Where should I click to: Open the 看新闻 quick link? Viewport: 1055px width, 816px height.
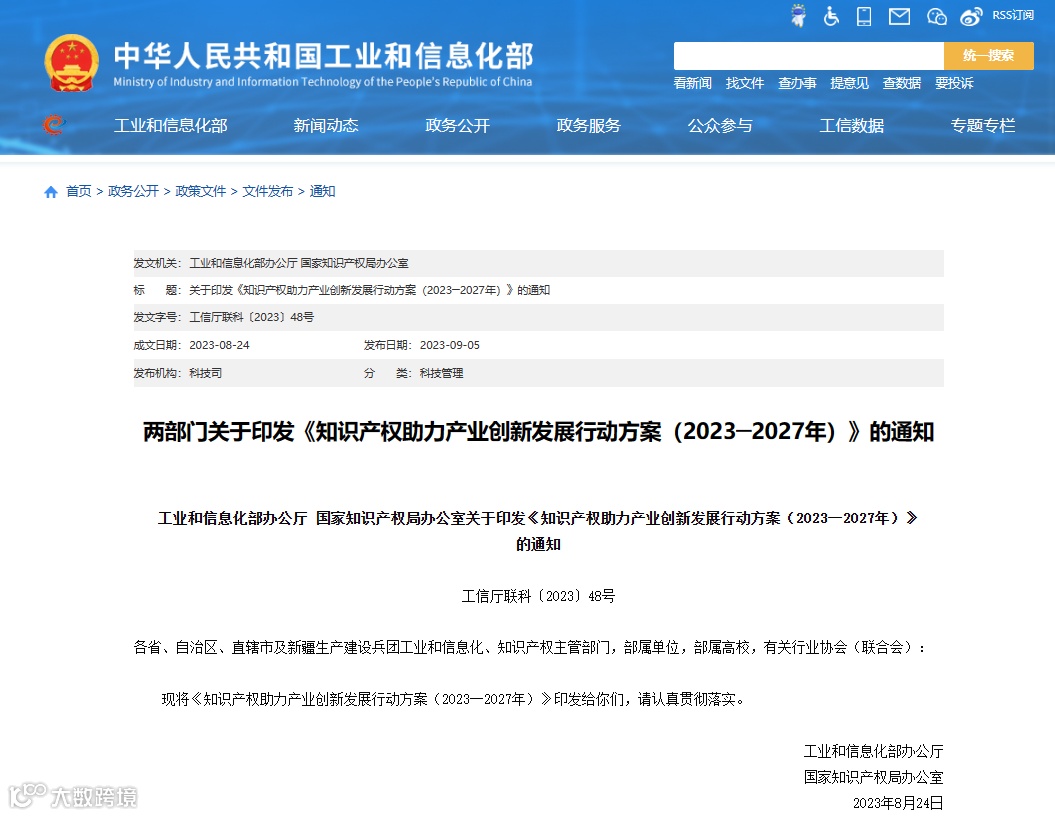[x=692, y=83]
